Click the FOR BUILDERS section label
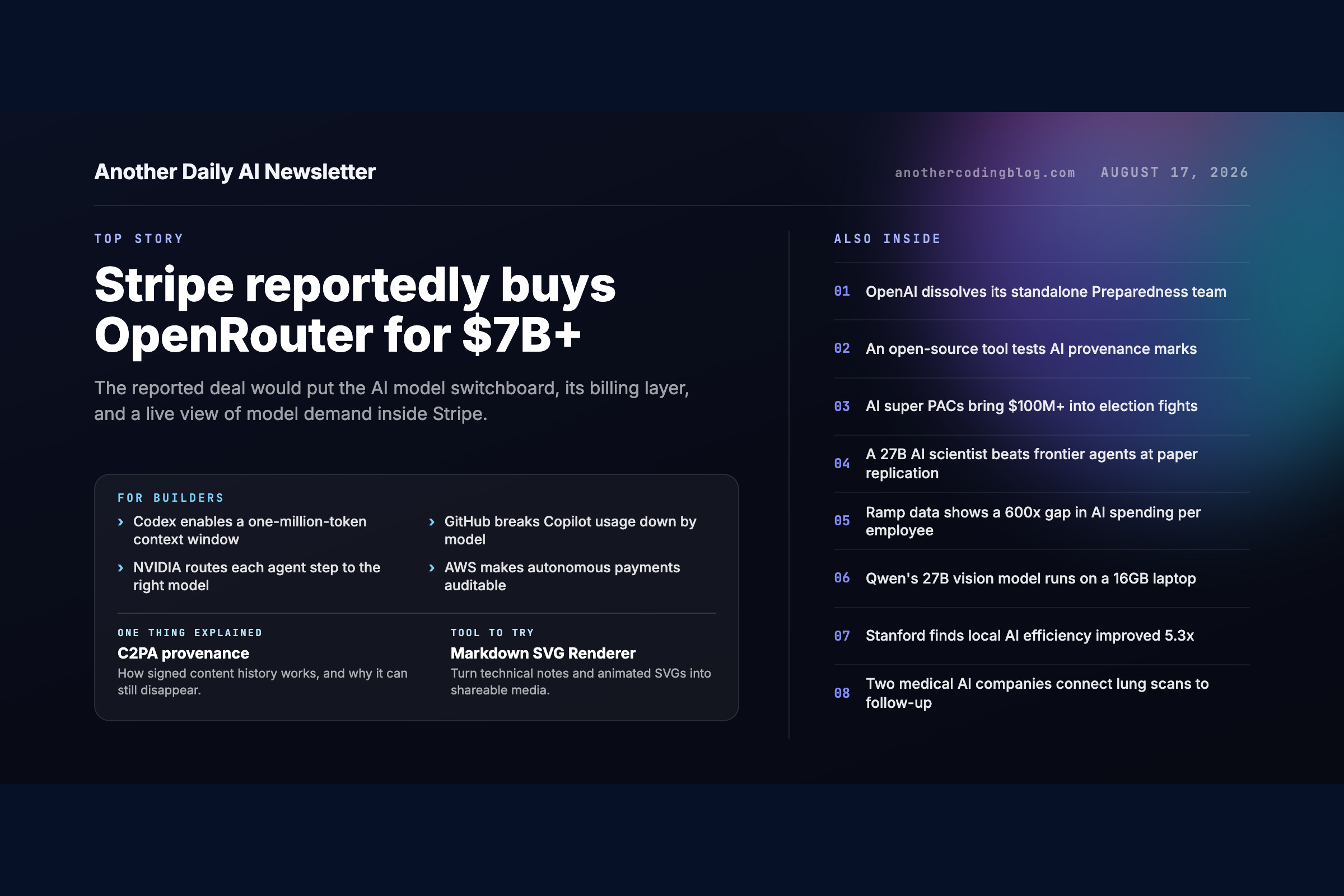The image size is (1344, 896). [170, 498]
